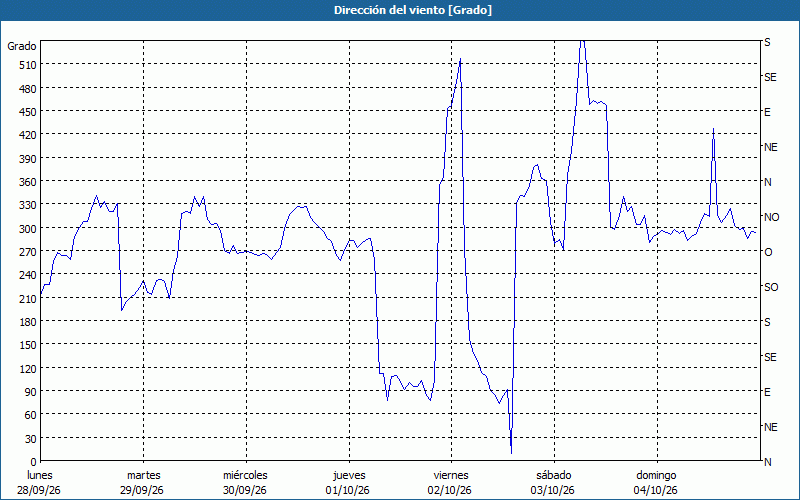800x500 pixels.
Task: Select the 90 value on the degree axis
Action: (31, 392)
